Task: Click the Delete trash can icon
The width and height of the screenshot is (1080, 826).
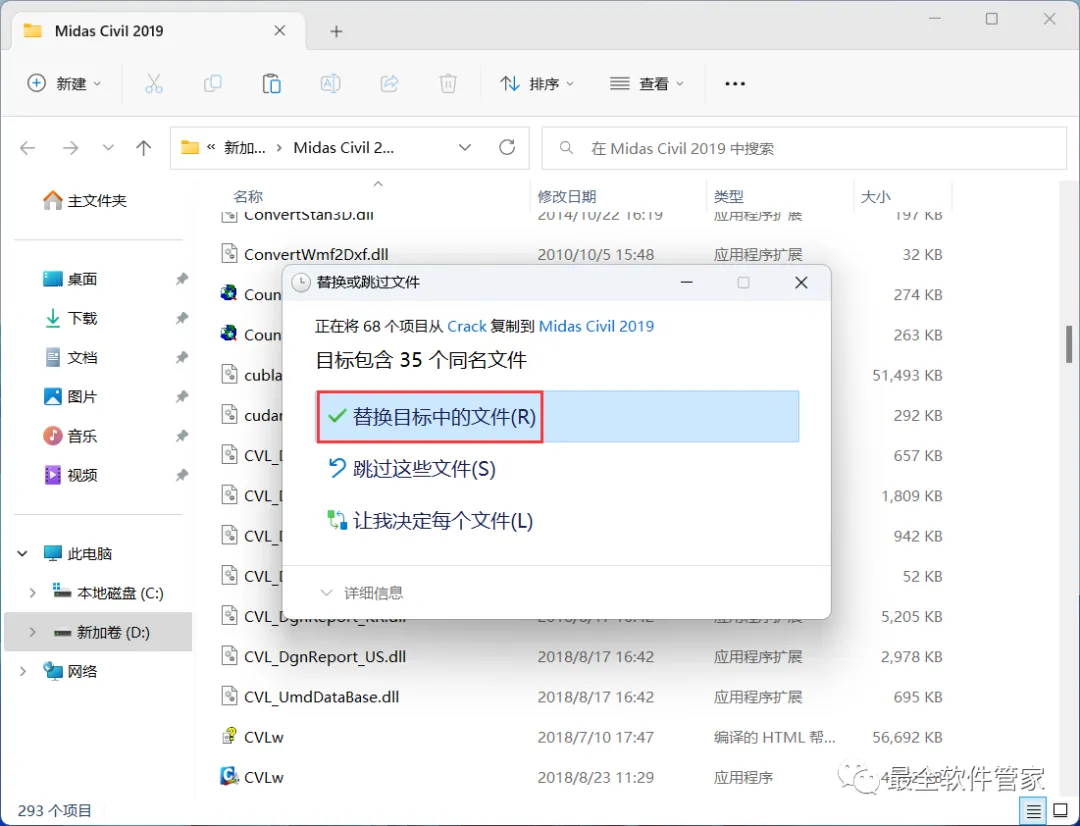Action: click(x=448, y=84)
